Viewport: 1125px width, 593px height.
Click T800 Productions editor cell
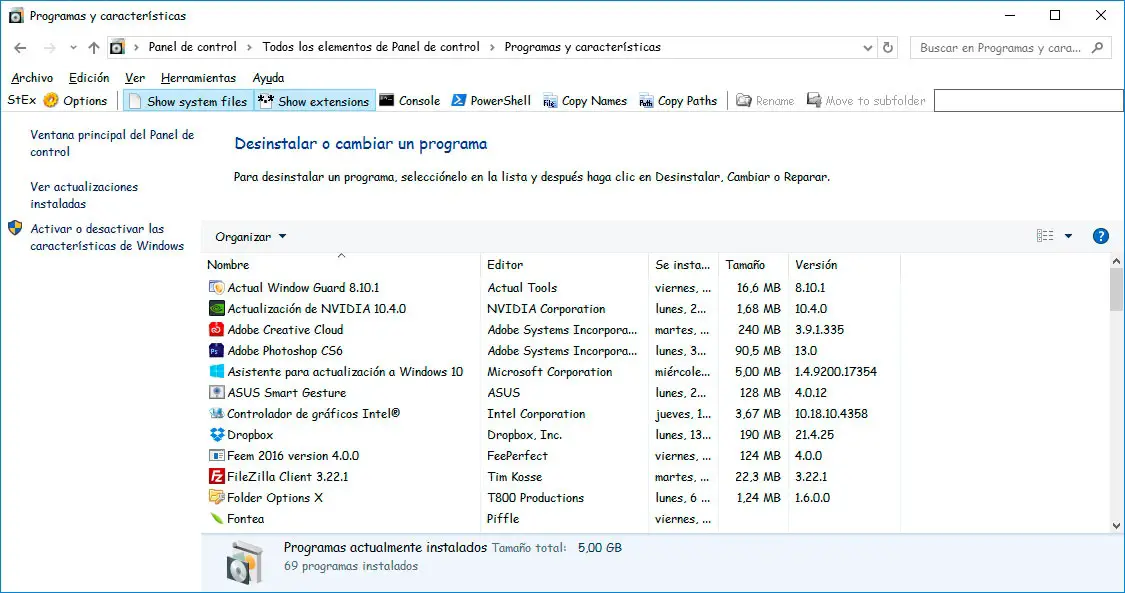(535, 498)
